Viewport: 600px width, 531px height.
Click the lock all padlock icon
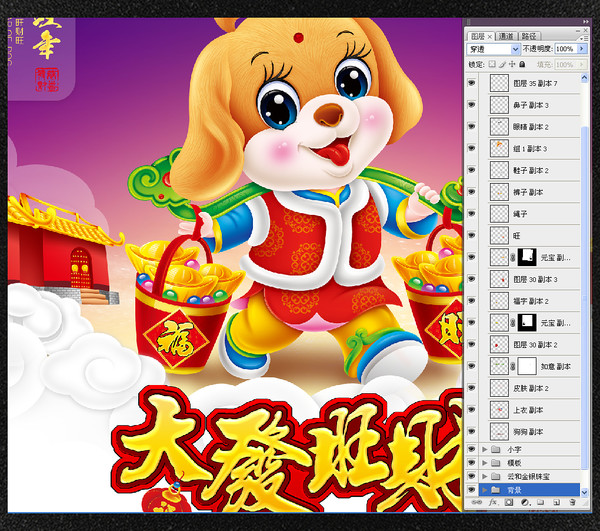tap(522, 64)
